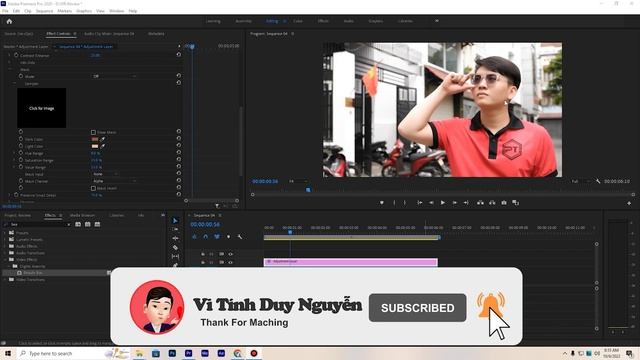Select the Razor tool
Screen dimensions: 640x360
pyautogui.click(x=175, y=247)
